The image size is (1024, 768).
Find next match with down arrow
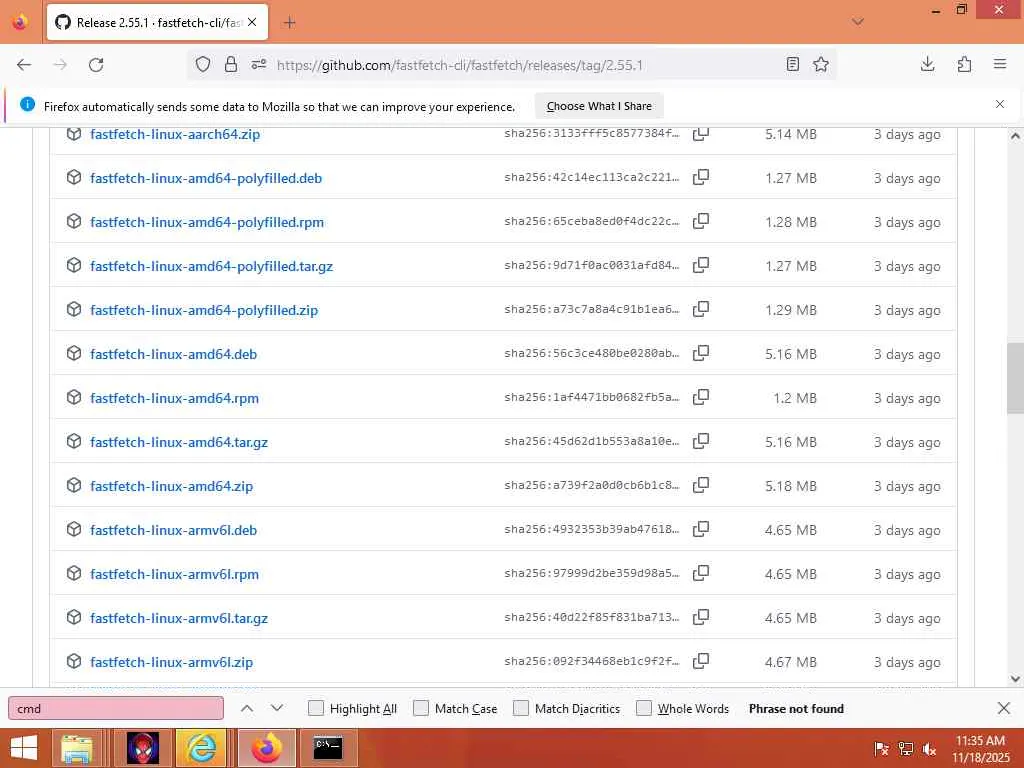point(277,708)
